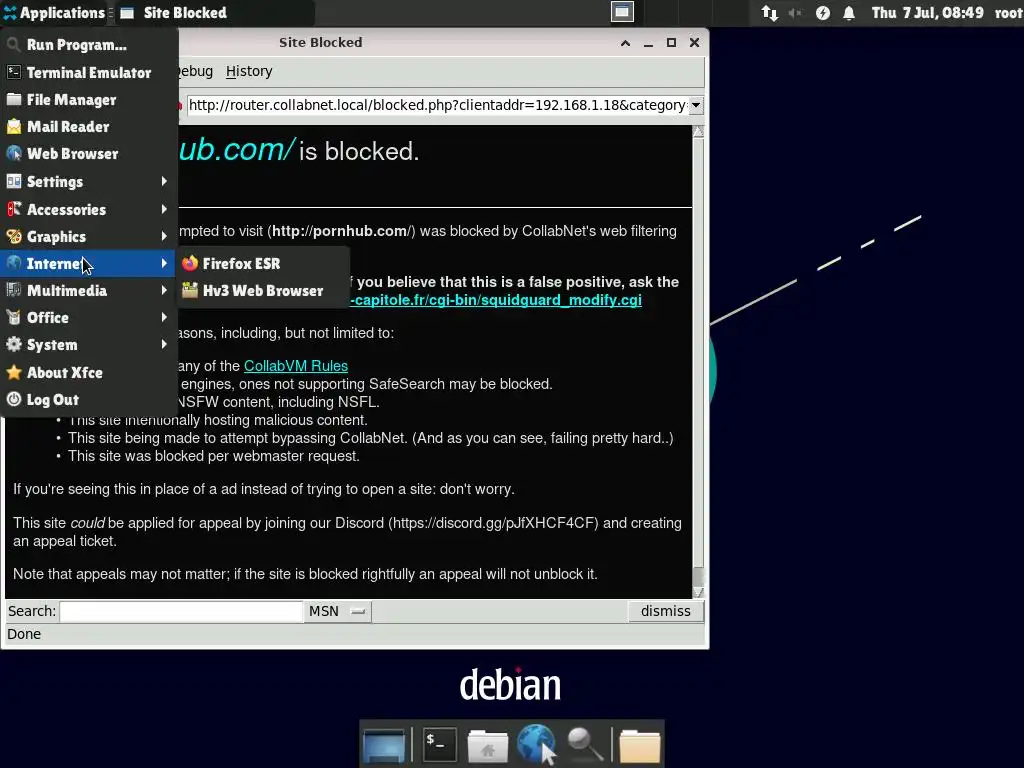This screenshot has height=768, width=1024.
Task: Open home folder from the dock
Action: 487,745
